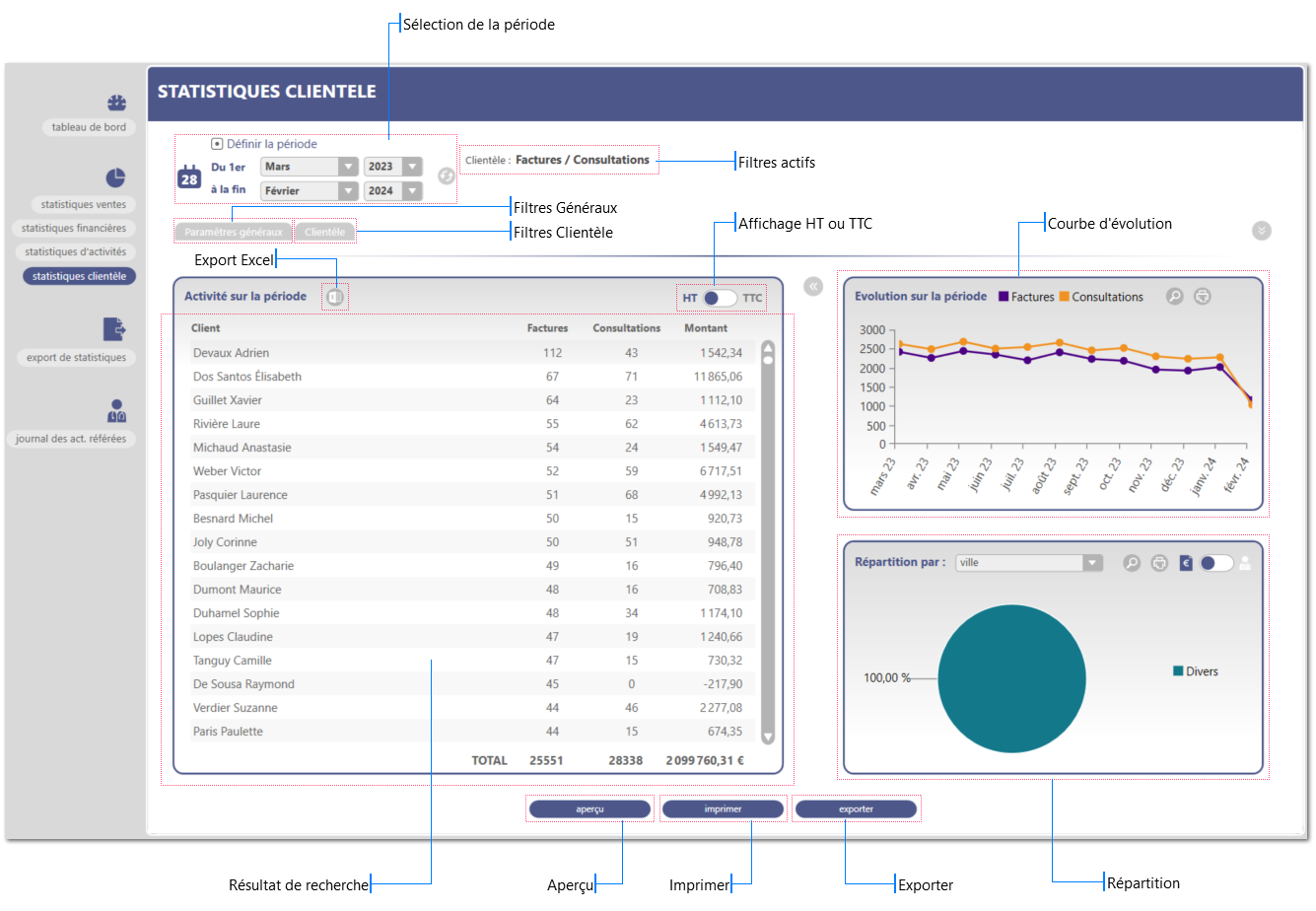Collapse left panel with double-chevron icon
This screenshot has width=1316, height=911.
pyautogui.click(x=813, y=286)
